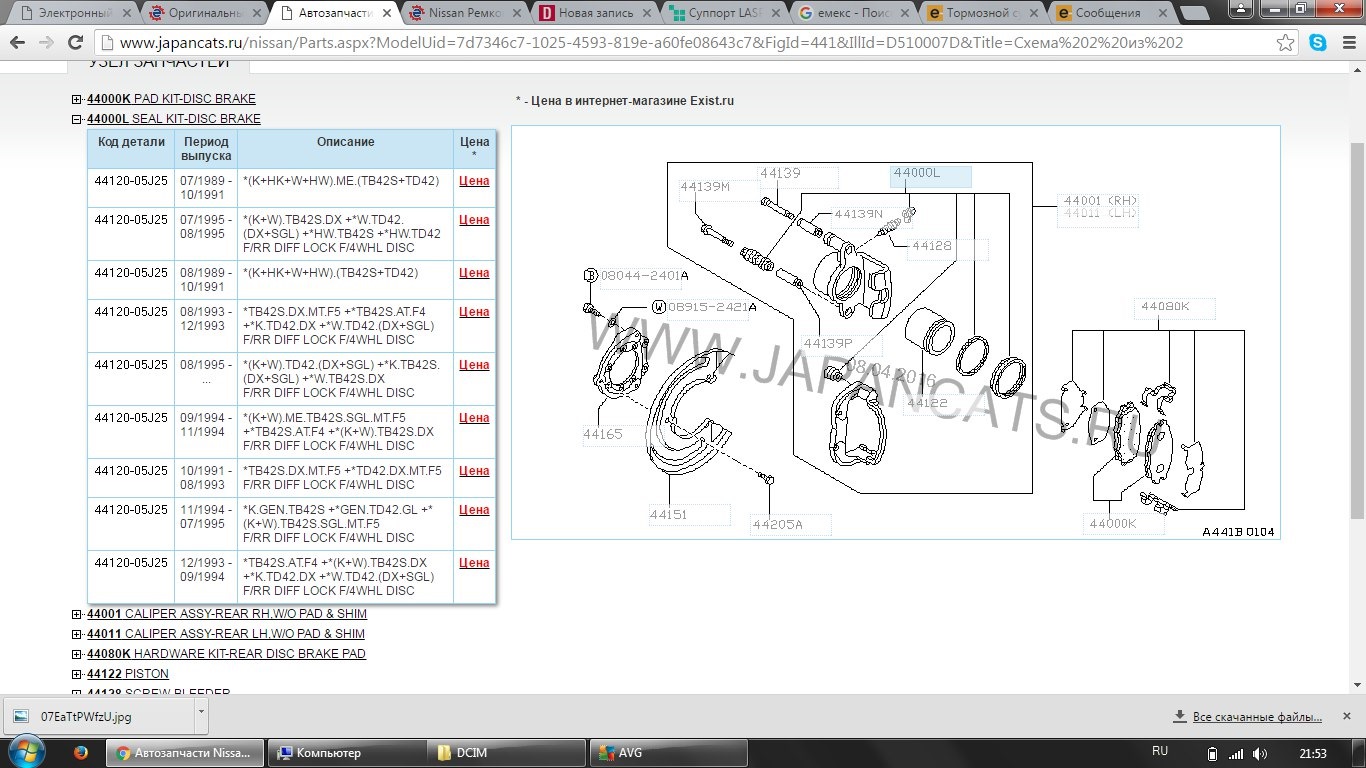Expand the 44080K HARDWARE KIT node
This screenshot has width=1366, height=768.
pyautogui.click(x=77, y=654)
